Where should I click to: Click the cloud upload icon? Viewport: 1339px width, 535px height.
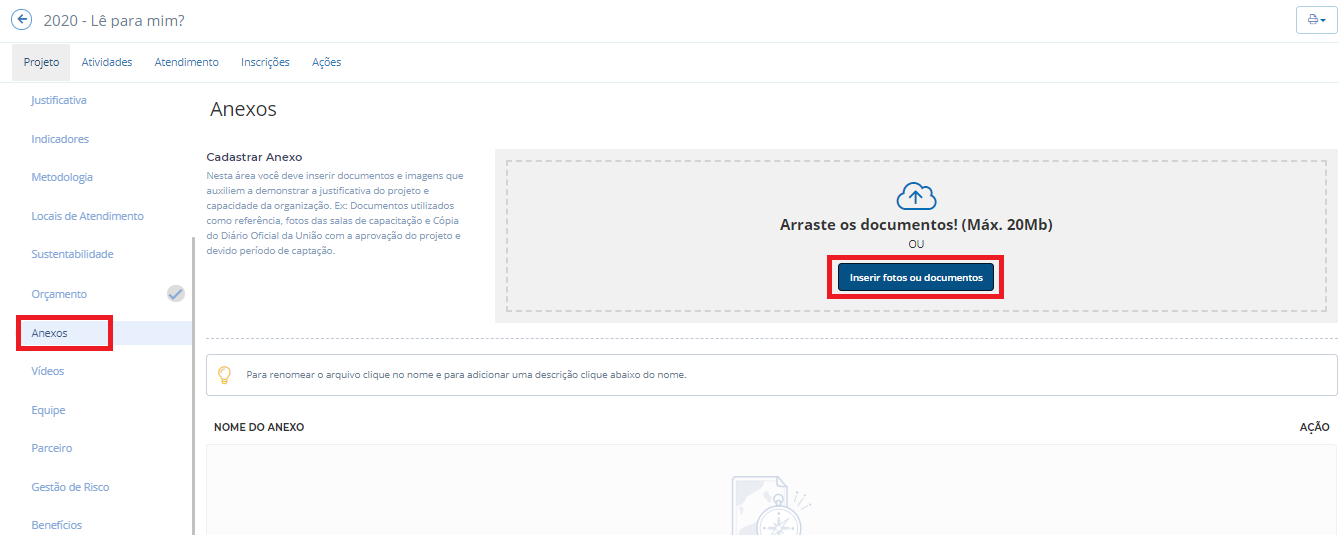coord(916,195)
